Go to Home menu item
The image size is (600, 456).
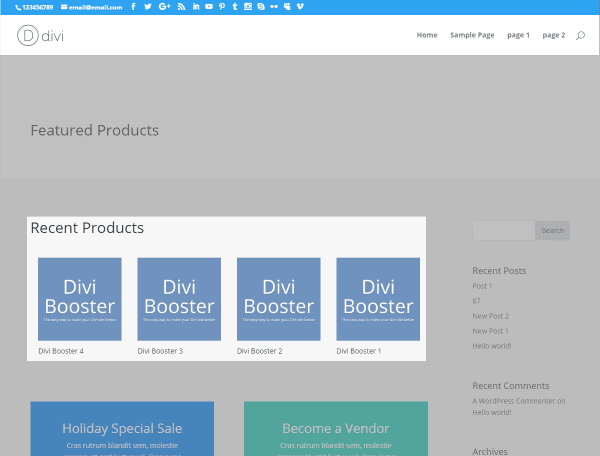coord(427,35)
